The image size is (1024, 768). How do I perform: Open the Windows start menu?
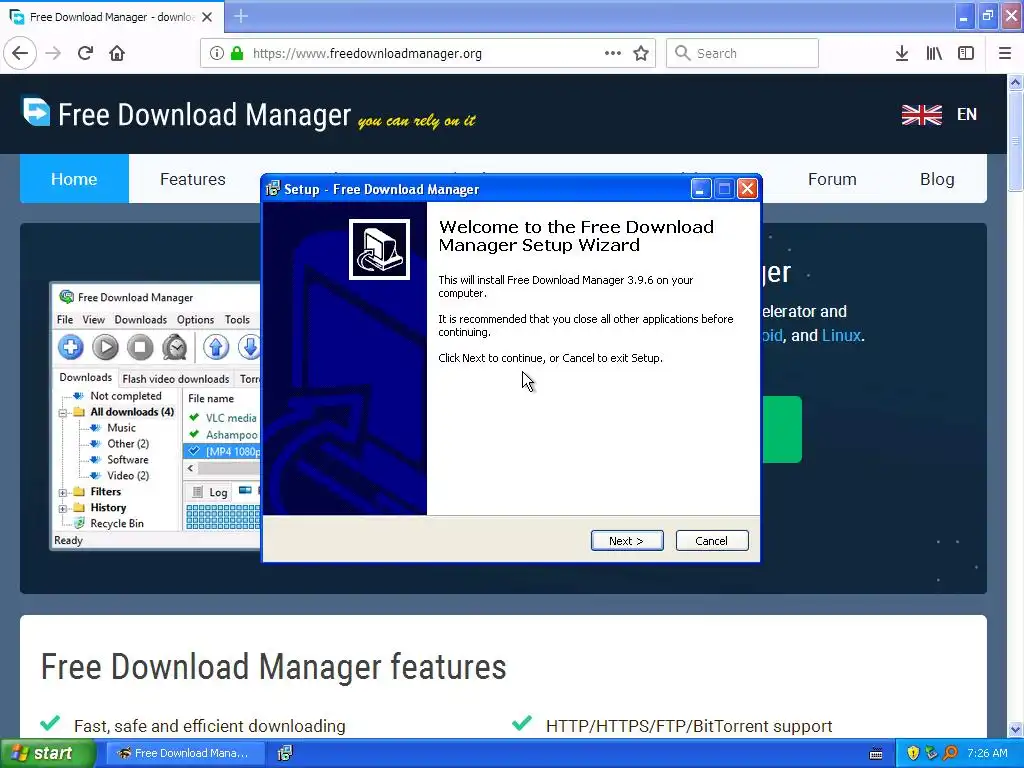pos(48,753)
